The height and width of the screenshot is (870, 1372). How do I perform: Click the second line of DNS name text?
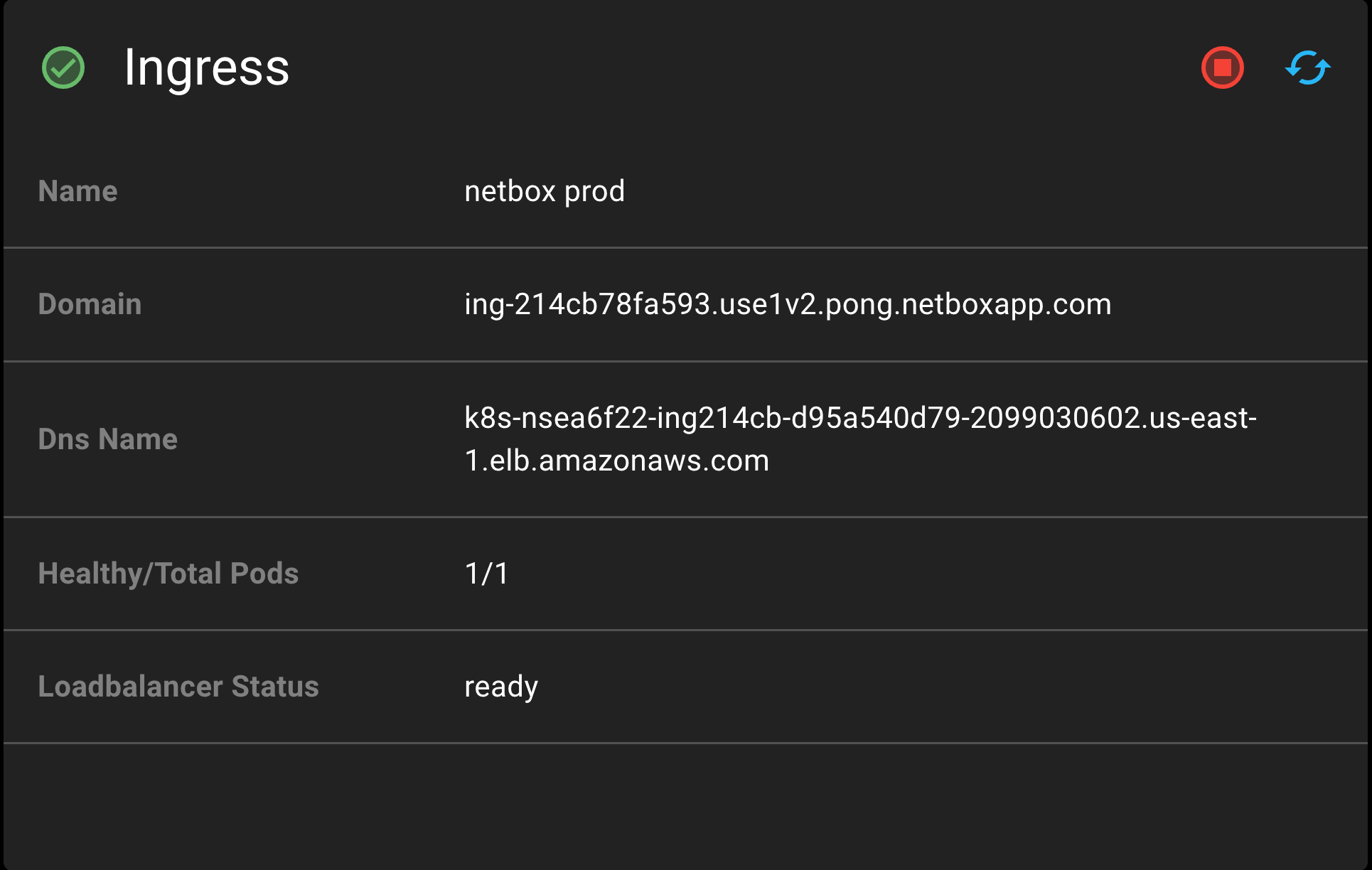click(x=616, y=461)
